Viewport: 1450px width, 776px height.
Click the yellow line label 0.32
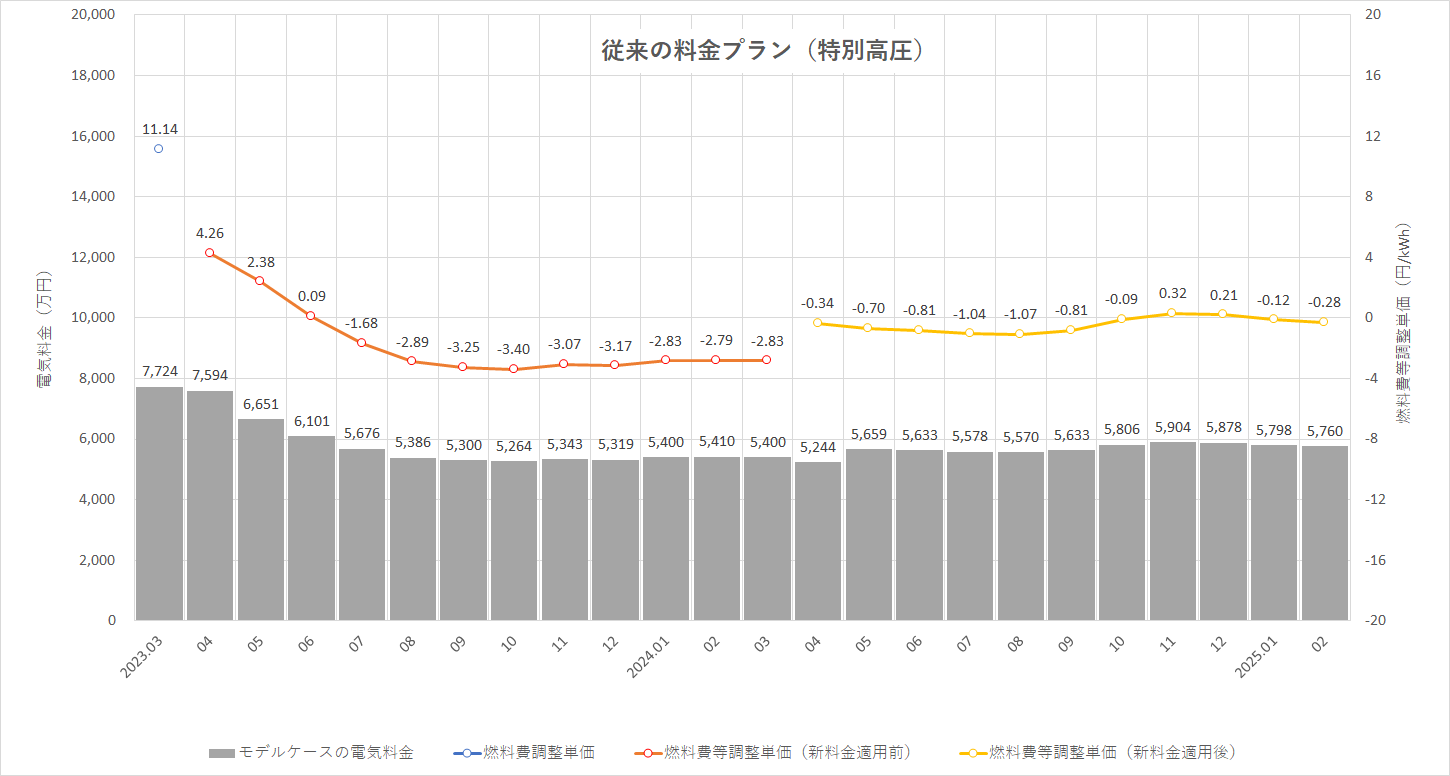click(1172, 293)
